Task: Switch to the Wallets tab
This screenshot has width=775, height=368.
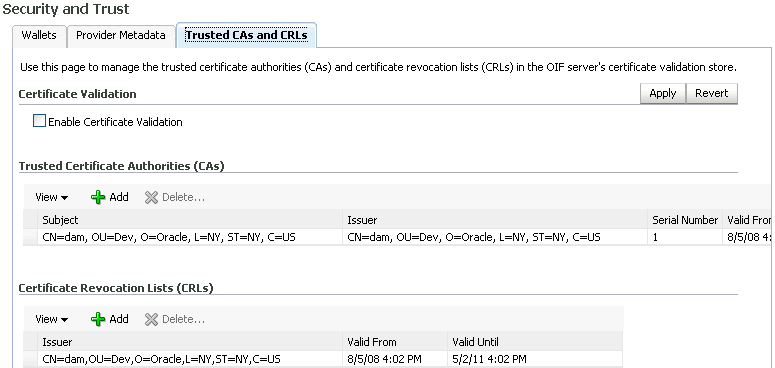Action: [x=39, y=36]
